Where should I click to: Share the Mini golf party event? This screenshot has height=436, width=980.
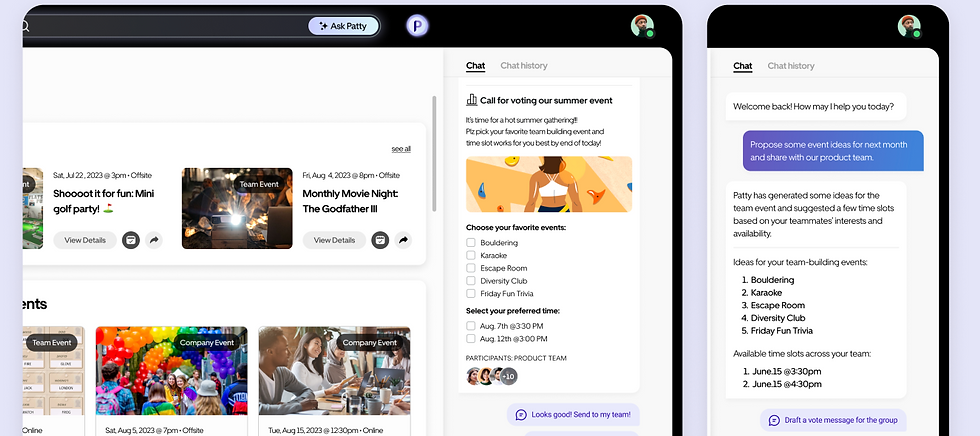tap(154, 240)
